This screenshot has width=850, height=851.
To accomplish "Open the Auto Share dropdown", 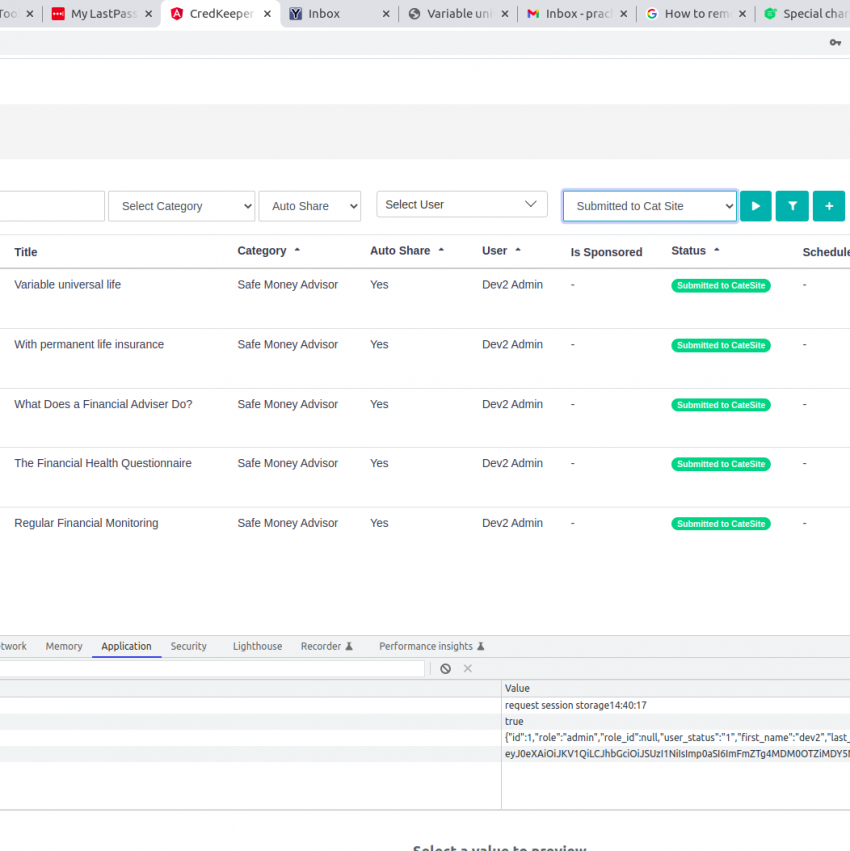I will (309, 206).
